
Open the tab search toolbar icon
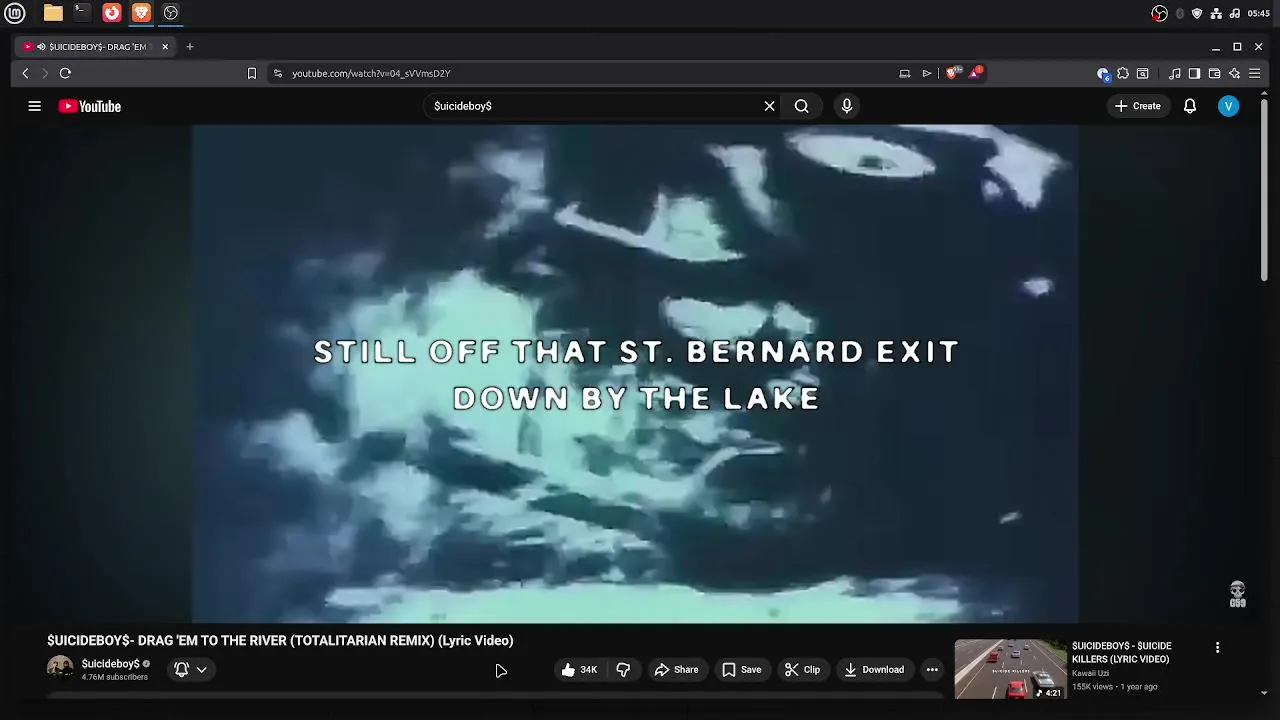point(1143,73)
